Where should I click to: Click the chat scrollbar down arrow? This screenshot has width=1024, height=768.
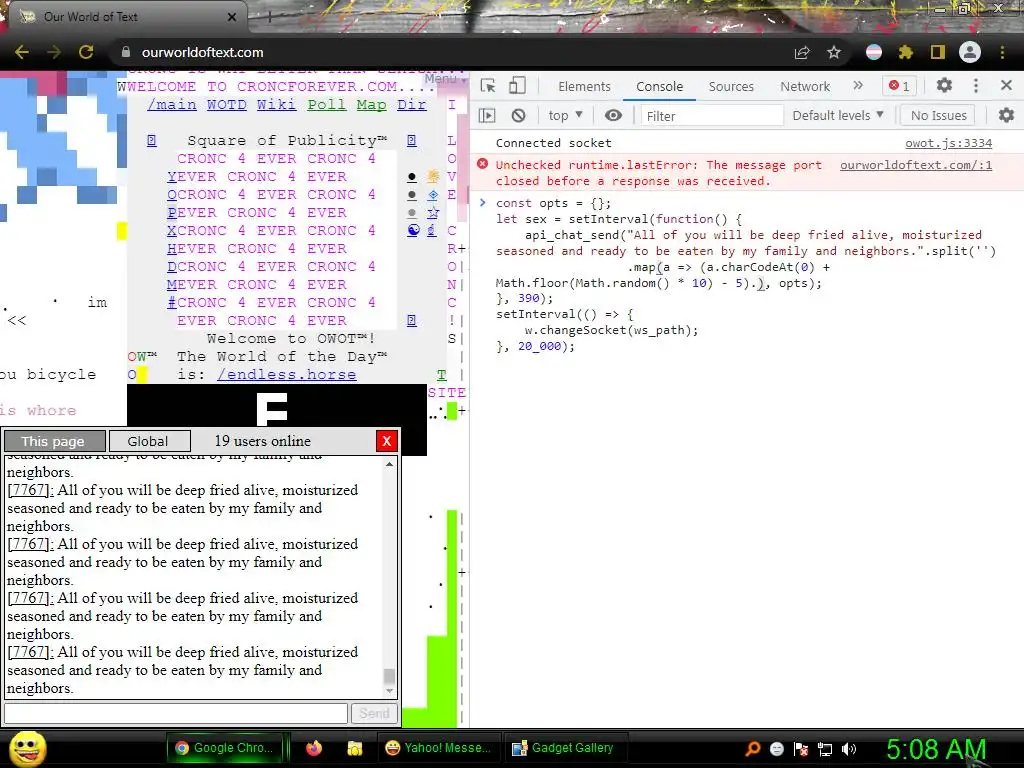(x=389, y=691)
